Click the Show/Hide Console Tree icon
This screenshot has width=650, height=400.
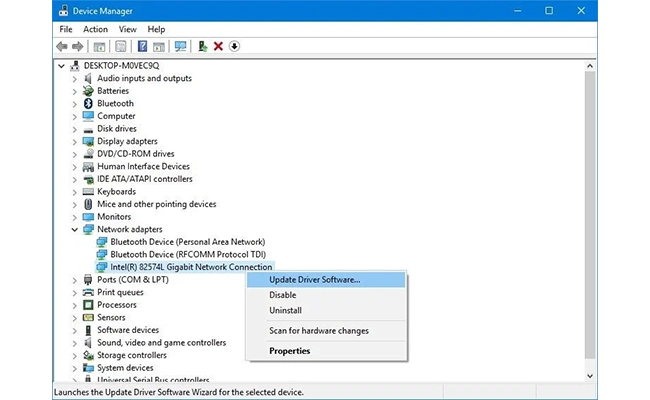99,46
